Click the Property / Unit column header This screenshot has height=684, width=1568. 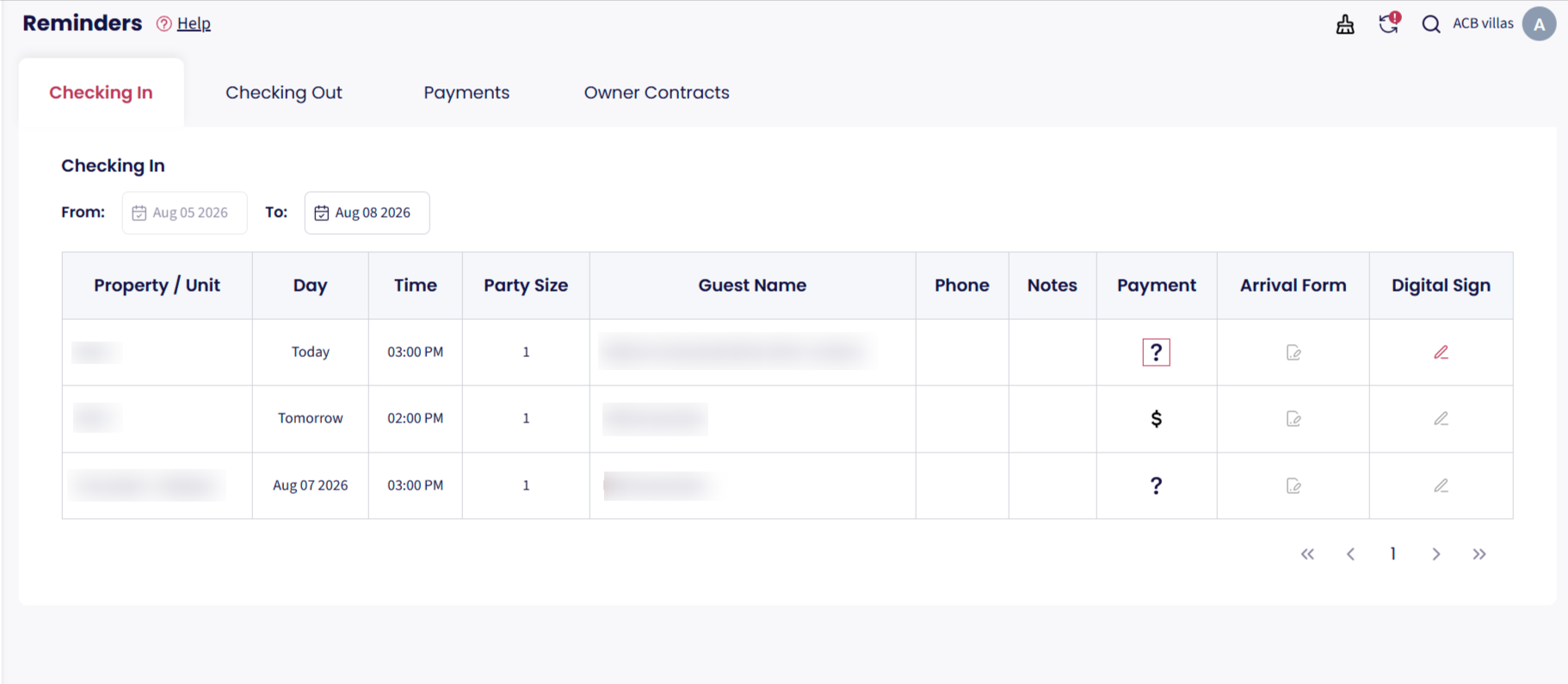pyautogui.click(x=157, y=286)
